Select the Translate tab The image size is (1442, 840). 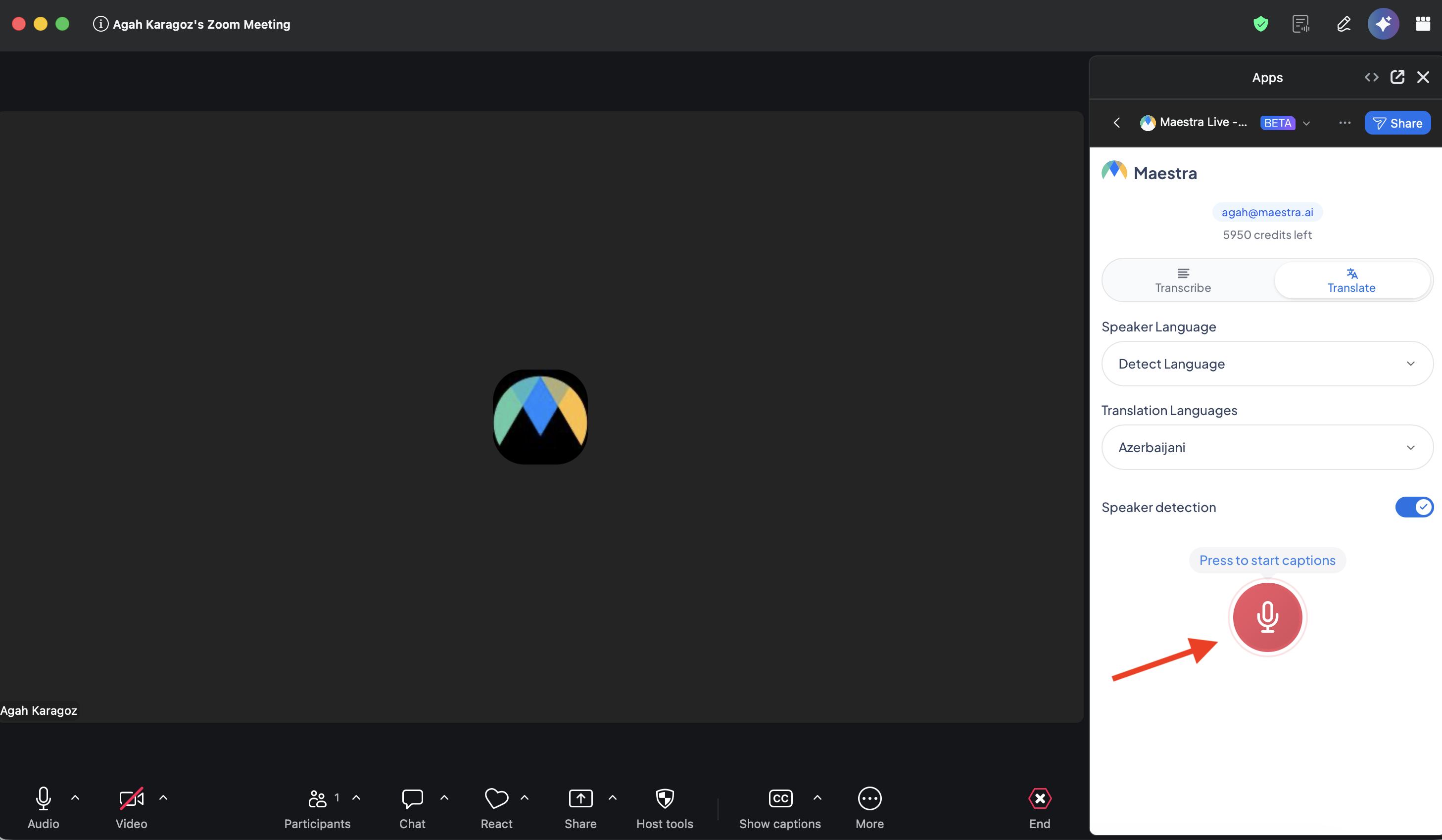point(1351,280)
